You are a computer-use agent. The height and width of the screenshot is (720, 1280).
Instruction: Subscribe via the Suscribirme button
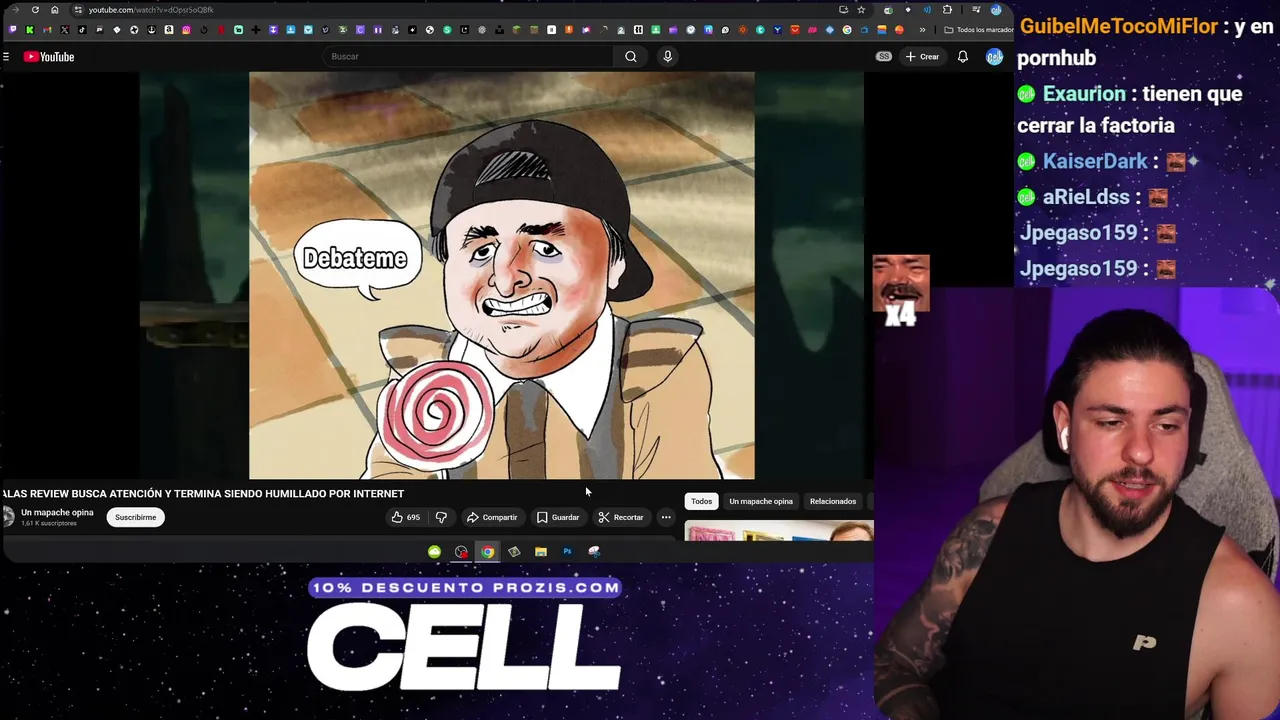135,517
